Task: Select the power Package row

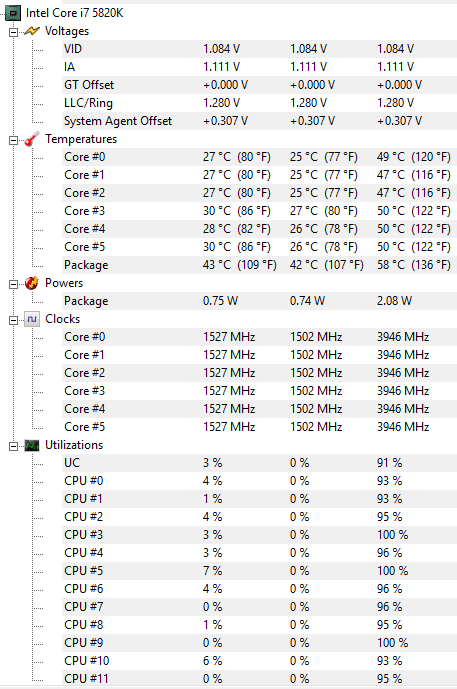Action: (x=259, y=301)
